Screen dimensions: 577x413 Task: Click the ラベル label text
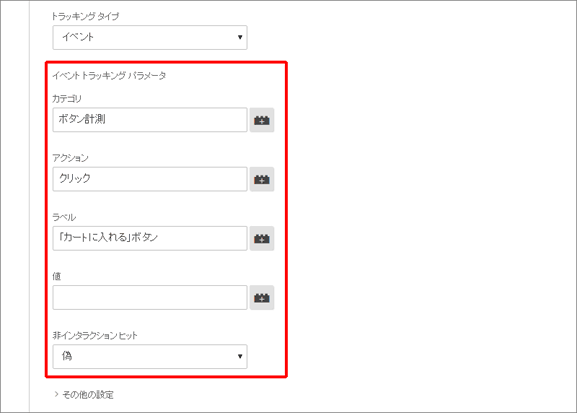point(64,217)
